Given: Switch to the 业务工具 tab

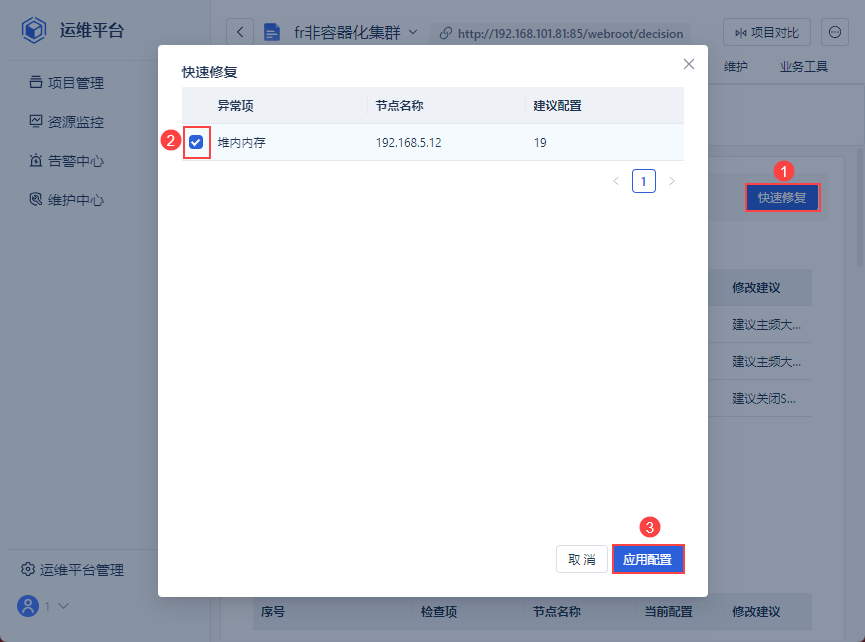Looking at the screenshot, I should (803, 67).
